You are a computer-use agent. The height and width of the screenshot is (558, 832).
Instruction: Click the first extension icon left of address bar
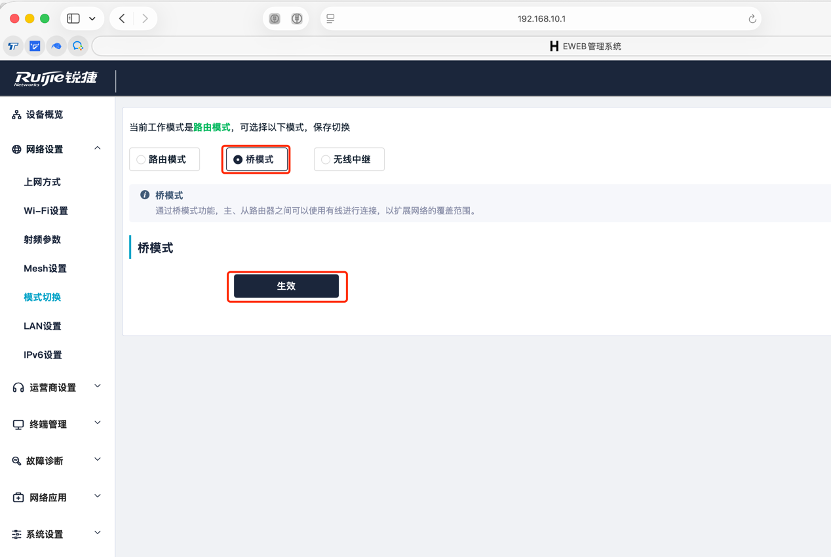click(274, 19)
